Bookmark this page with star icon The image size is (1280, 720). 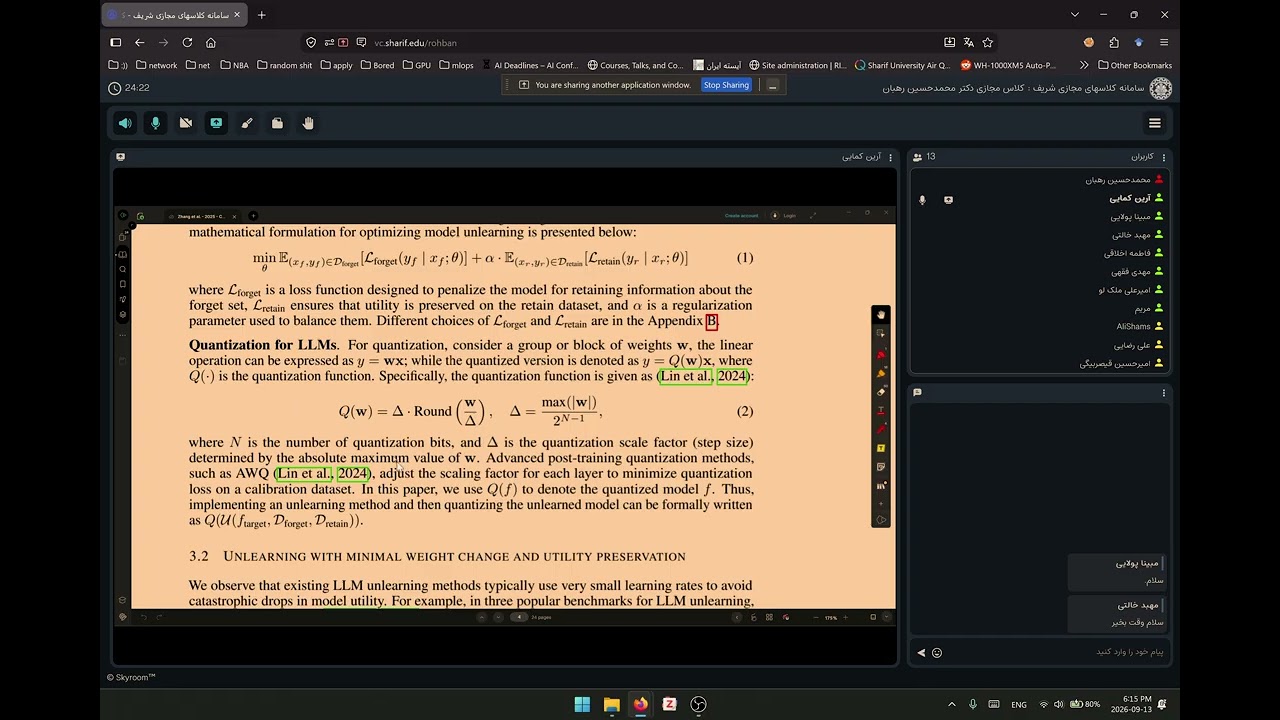(x=988, y=43)
